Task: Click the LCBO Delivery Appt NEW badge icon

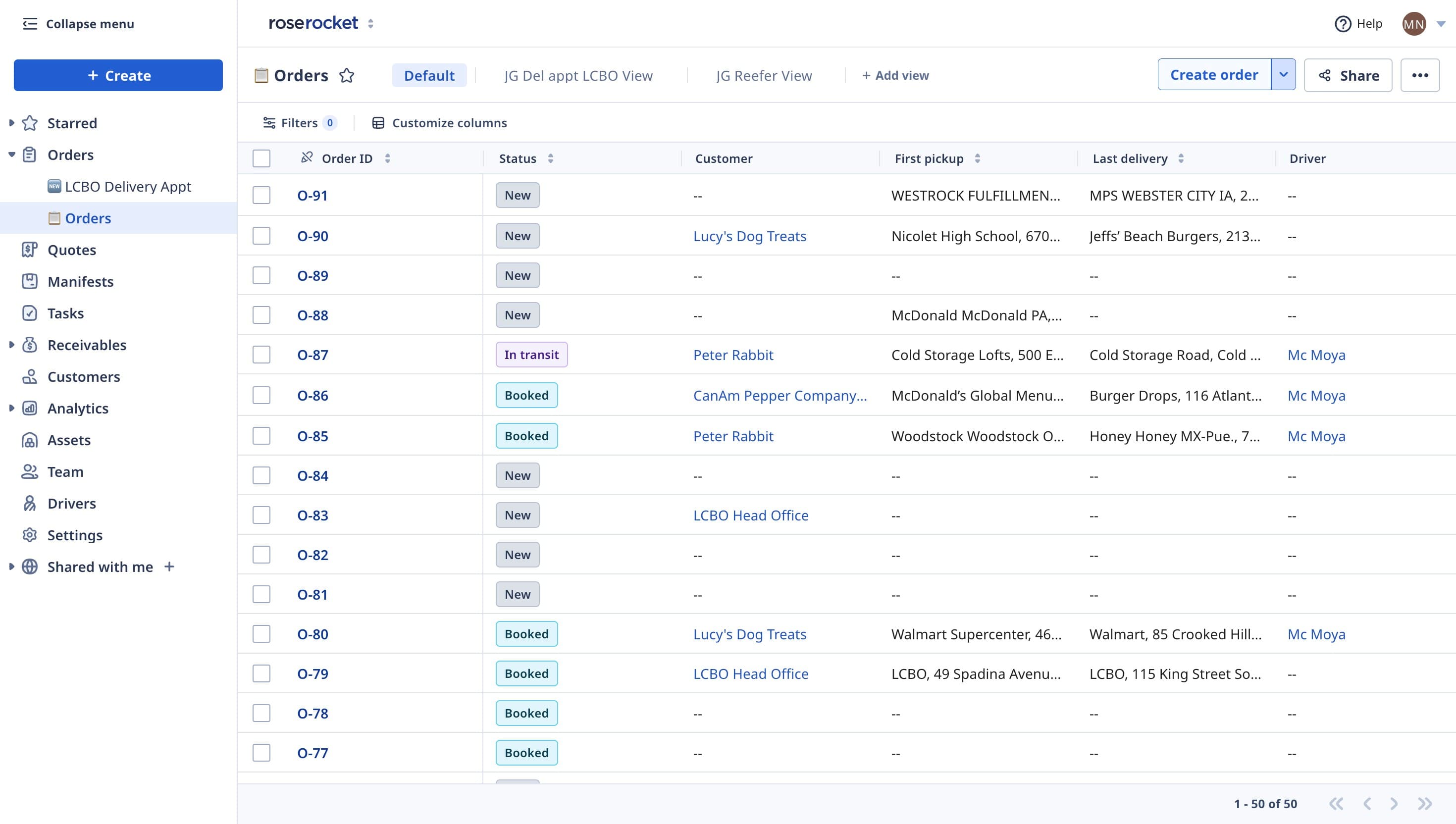Action: (x=54, y=186)
